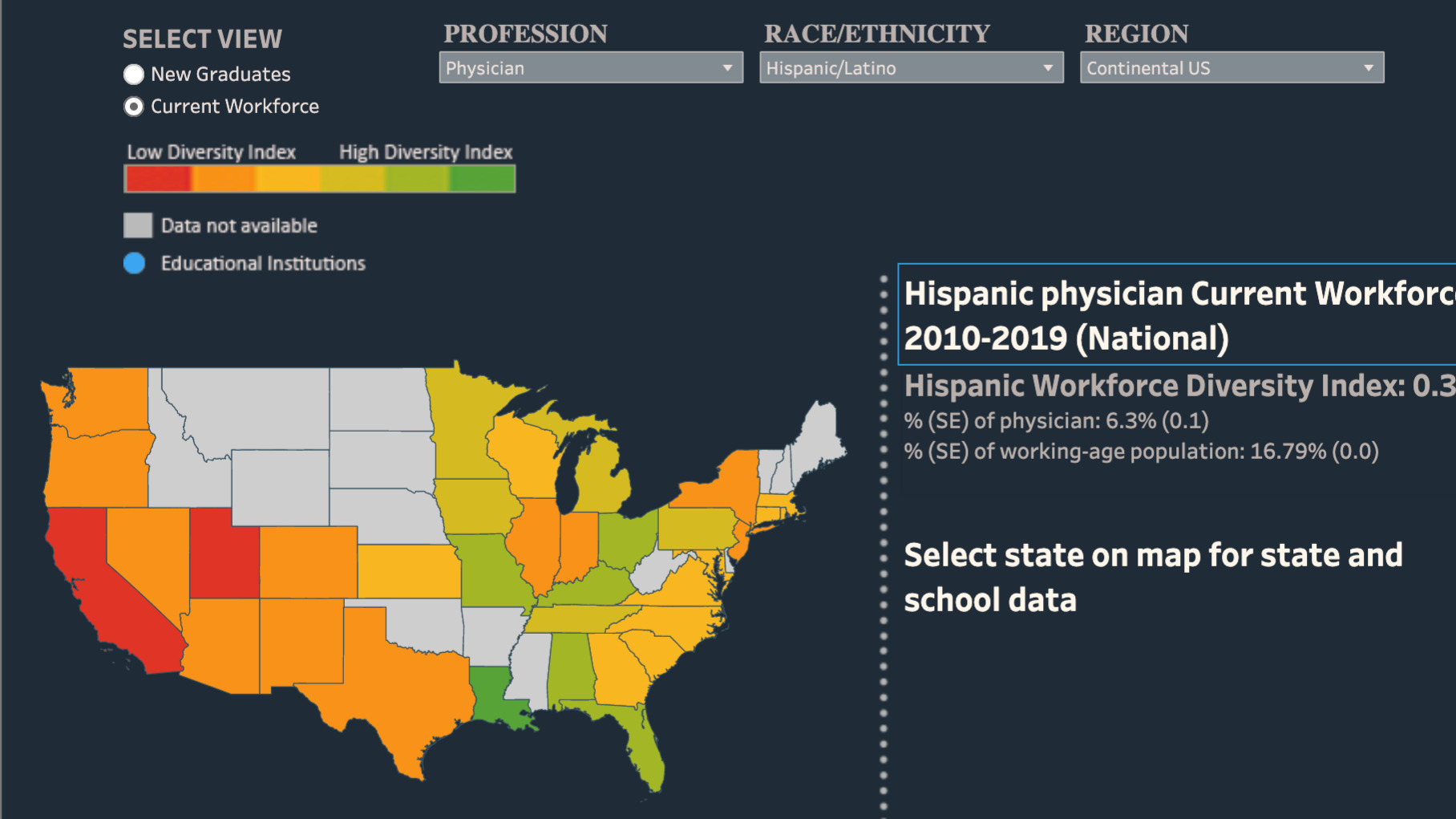Select the New Graduates radio button

[x=134, y=75]
